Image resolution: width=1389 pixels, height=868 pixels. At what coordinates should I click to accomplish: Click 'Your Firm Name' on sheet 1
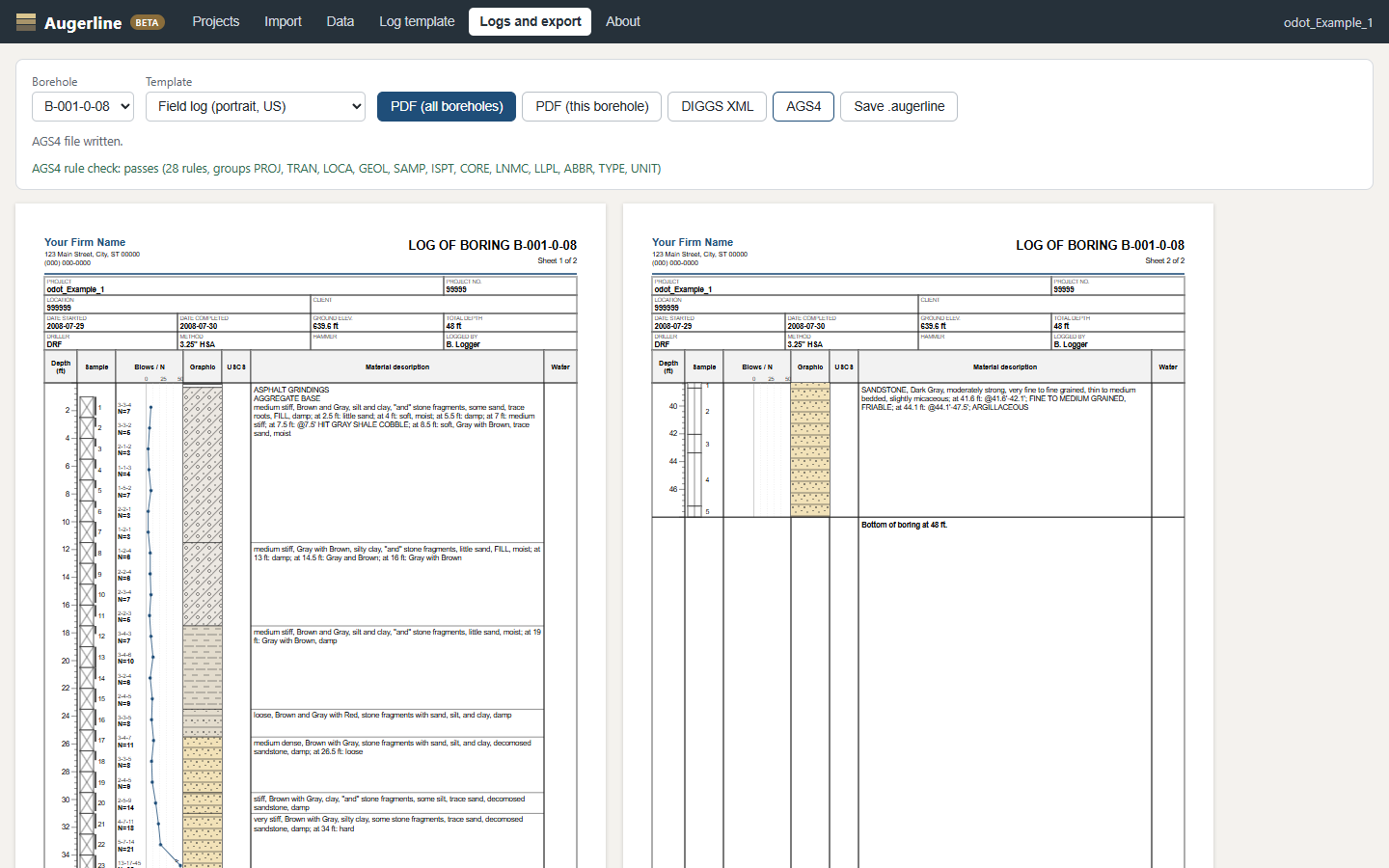click(x=85, y=242)
